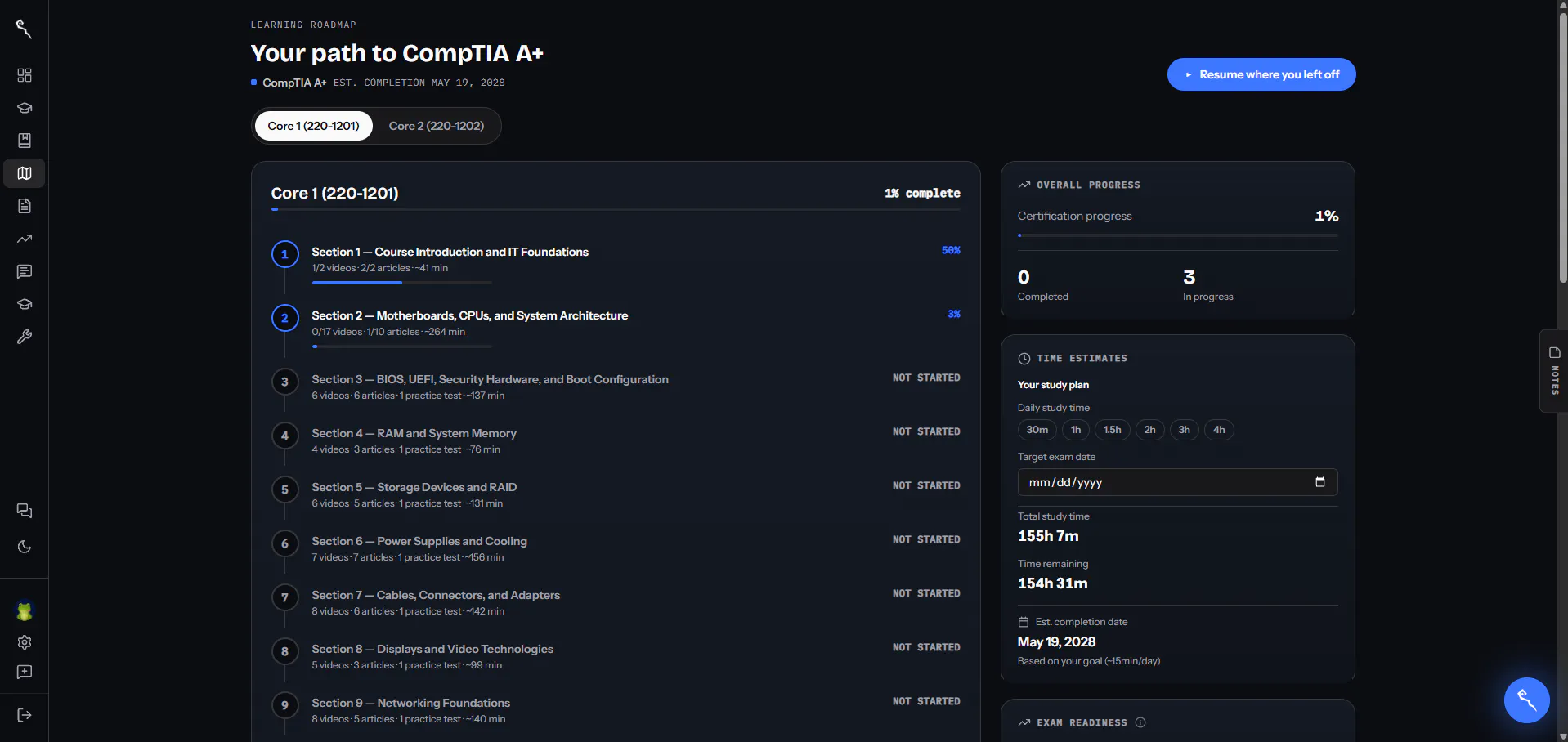Select 30m daily study time

(1037, 430)
